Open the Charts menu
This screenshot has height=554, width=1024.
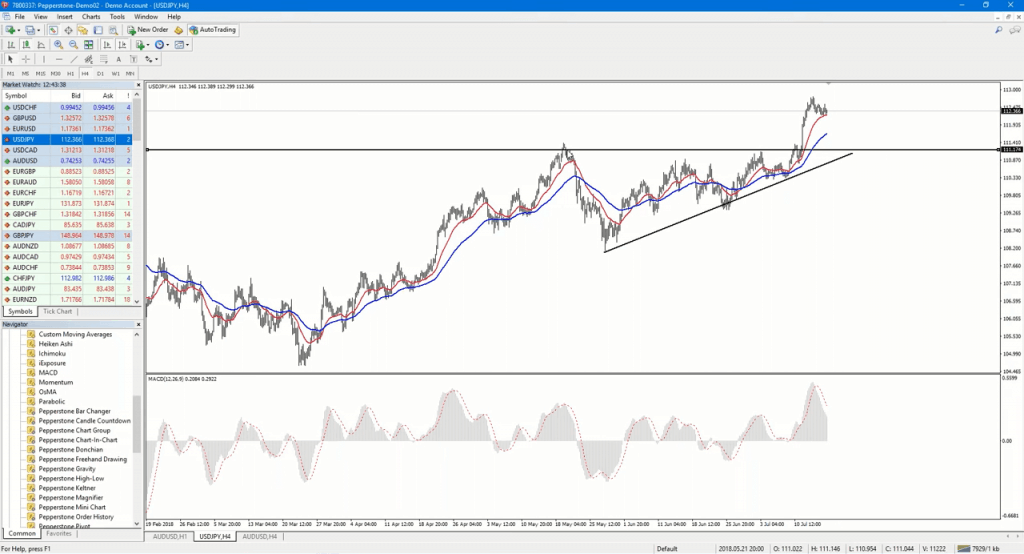tap(91, 17)
